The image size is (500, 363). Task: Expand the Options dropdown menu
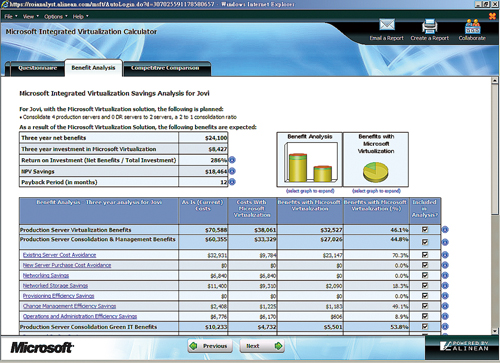56,16
